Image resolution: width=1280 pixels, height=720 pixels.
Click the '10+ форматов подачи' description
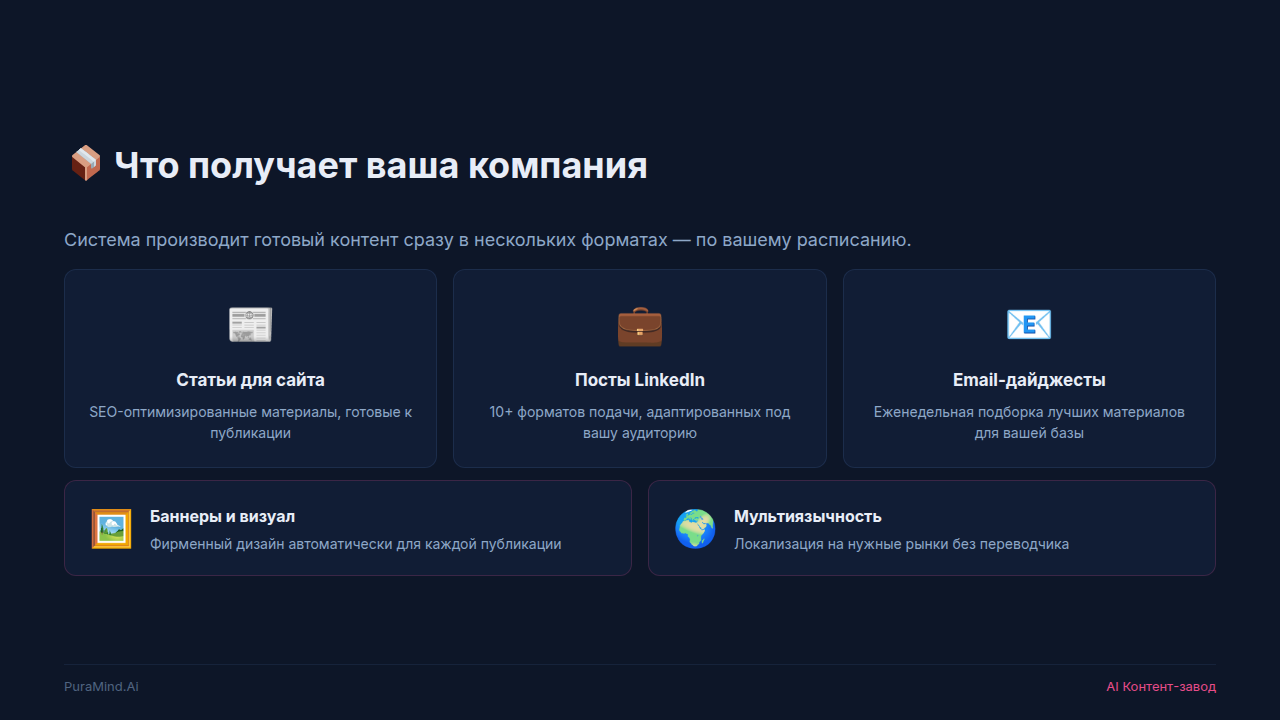coord(639,422)
